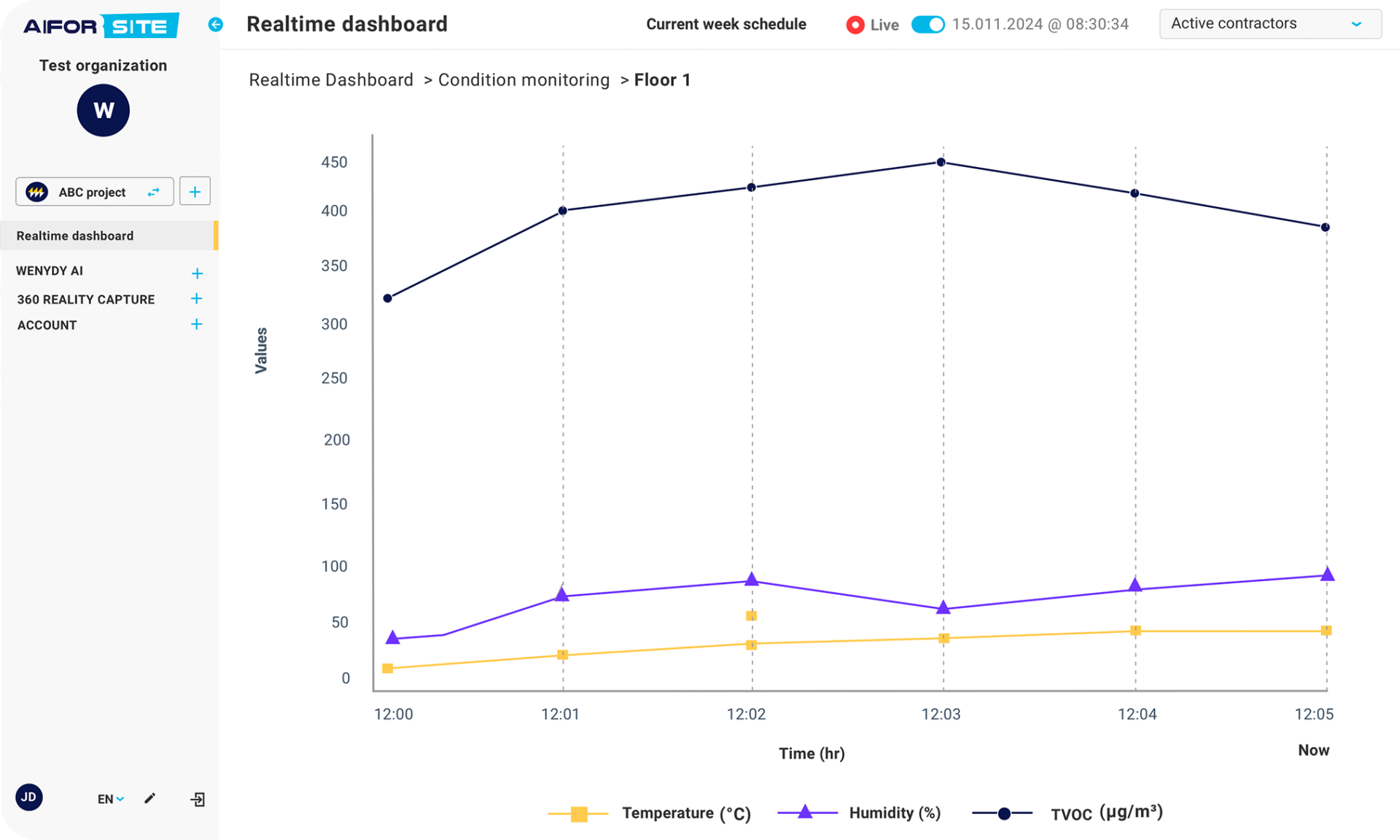
Task: Collapse sidebar with the blue arrow icon
Action: [x=215, y=25]
